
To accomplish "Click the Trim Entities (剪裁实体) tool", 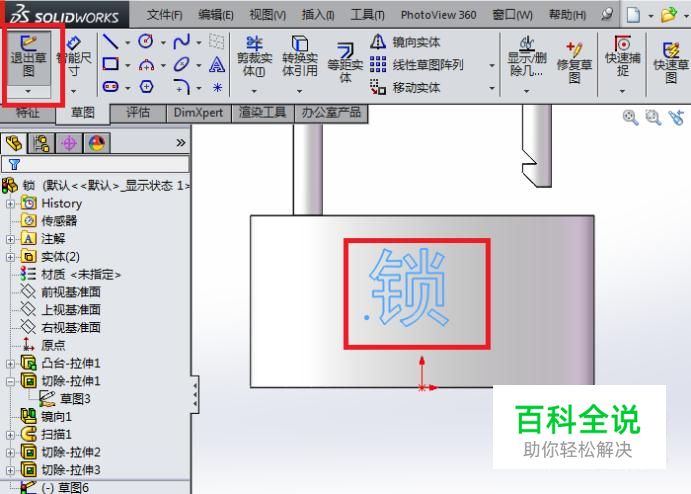I will coord(254,56).
